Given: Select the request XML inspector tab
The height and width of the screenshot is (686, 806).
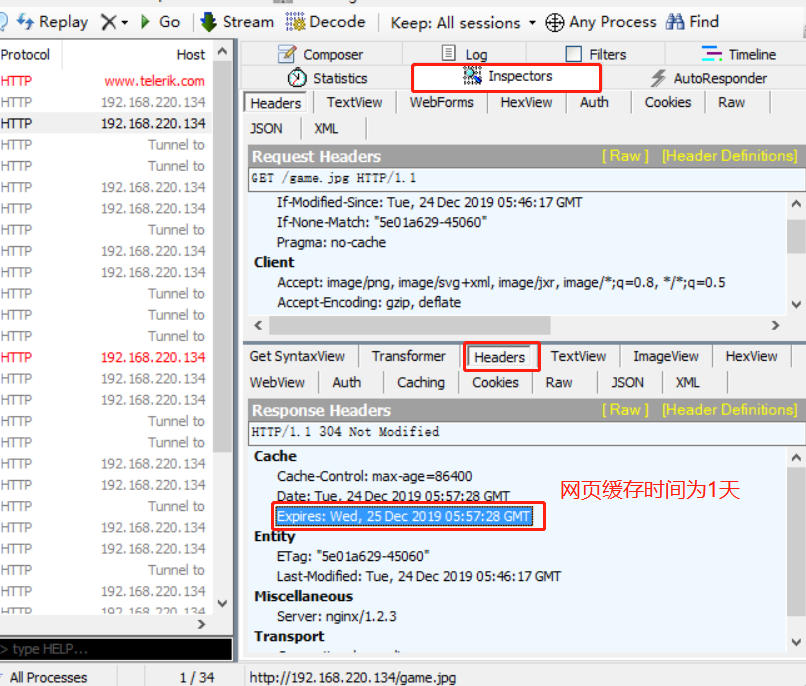Looking at the screenshot, I should [326, 128].
